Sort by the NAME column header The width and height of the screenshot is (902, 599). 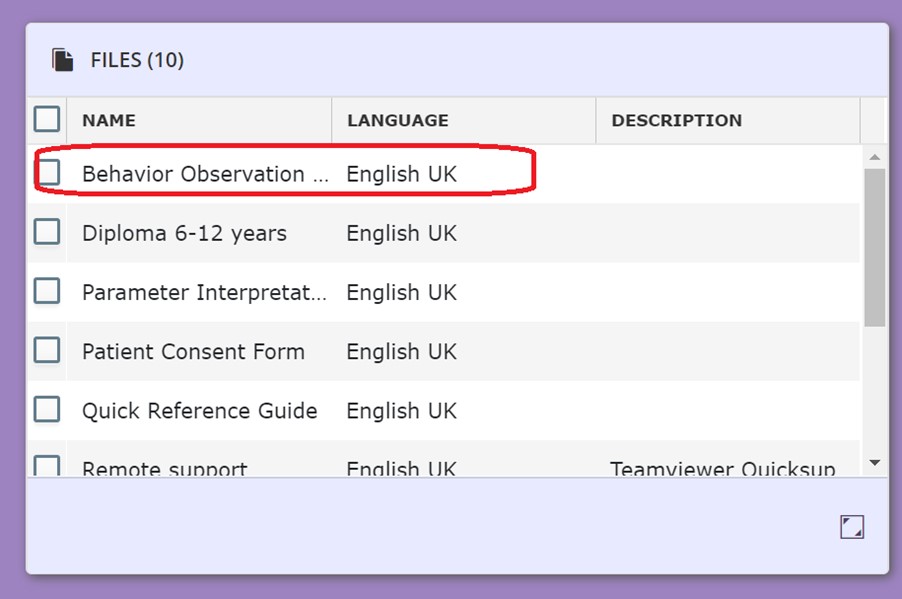pos(109,121)
